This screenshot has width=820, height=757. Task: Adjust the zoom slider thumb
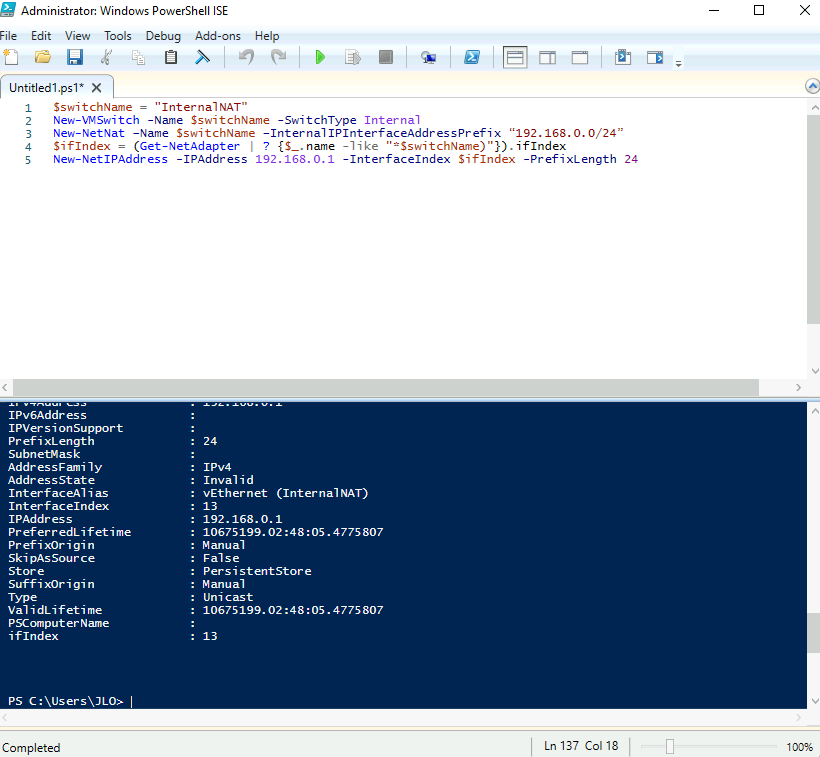point(670,747)
